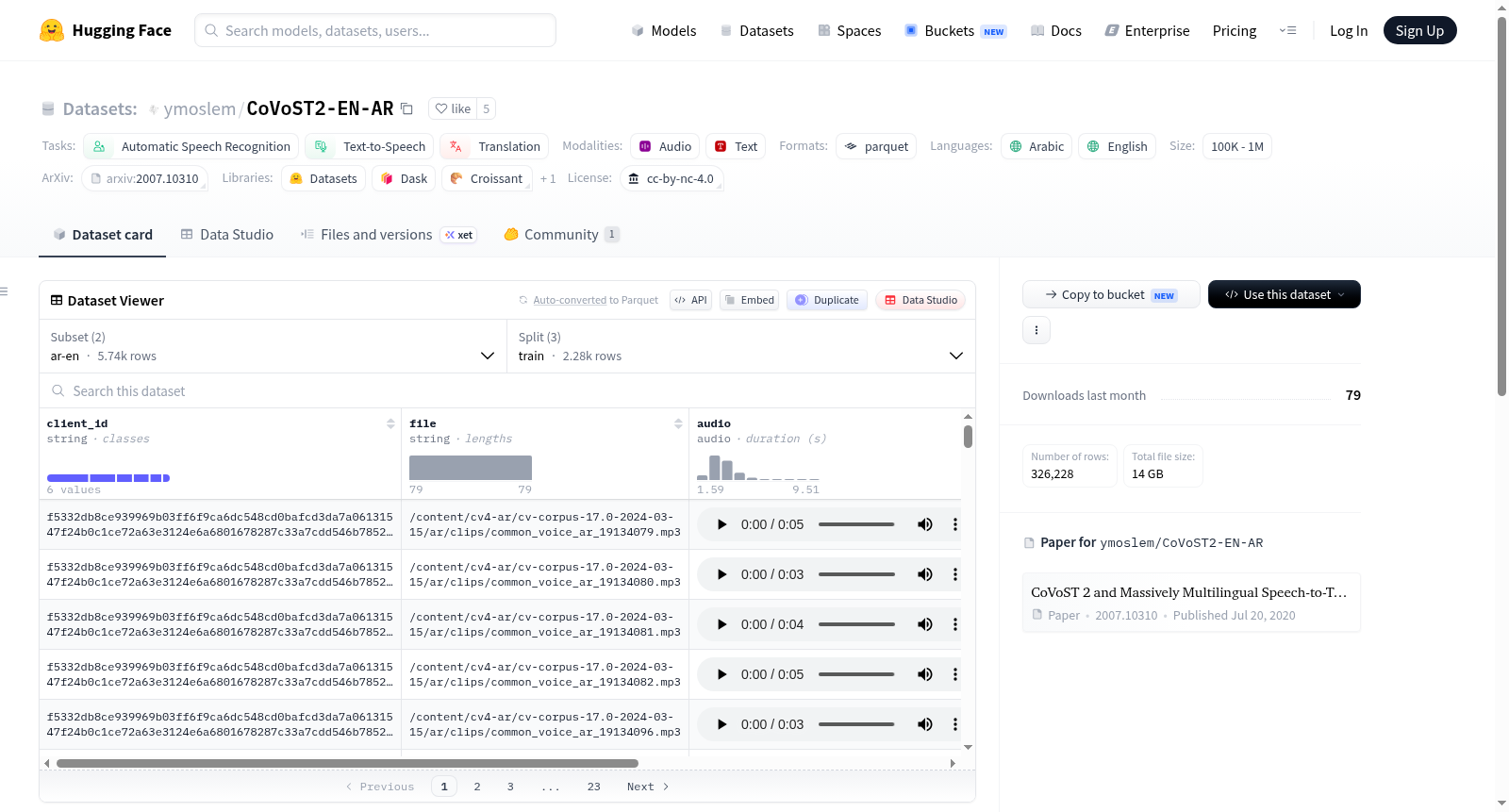Open the Use this dataset dropdown

tap(1284, 294)
